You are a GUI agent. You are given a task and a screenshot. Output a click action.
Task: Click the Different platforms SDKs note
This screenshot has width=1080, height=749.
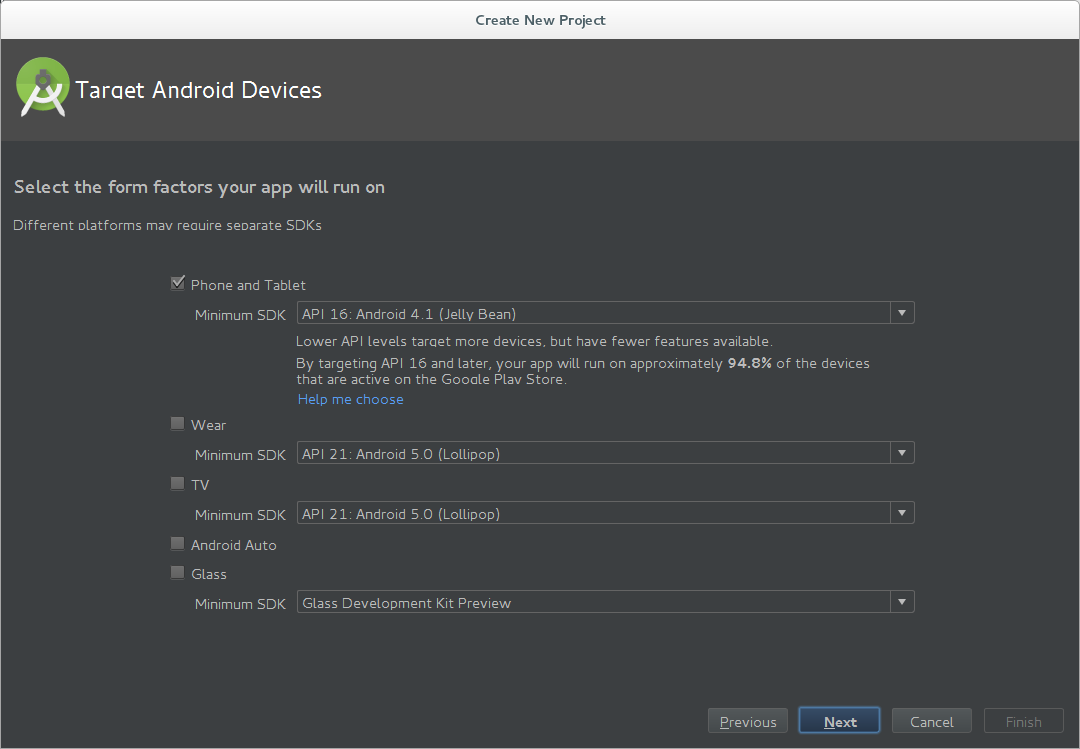coord(167,225)
